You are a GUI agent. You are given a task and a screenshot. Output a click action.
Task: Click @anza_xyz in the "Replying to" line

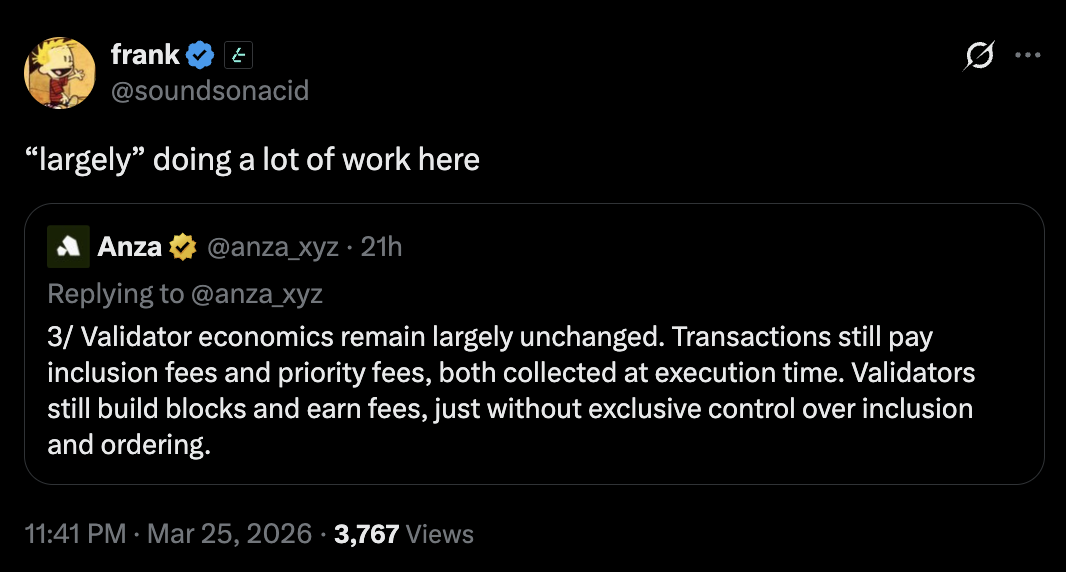point(255,294)
